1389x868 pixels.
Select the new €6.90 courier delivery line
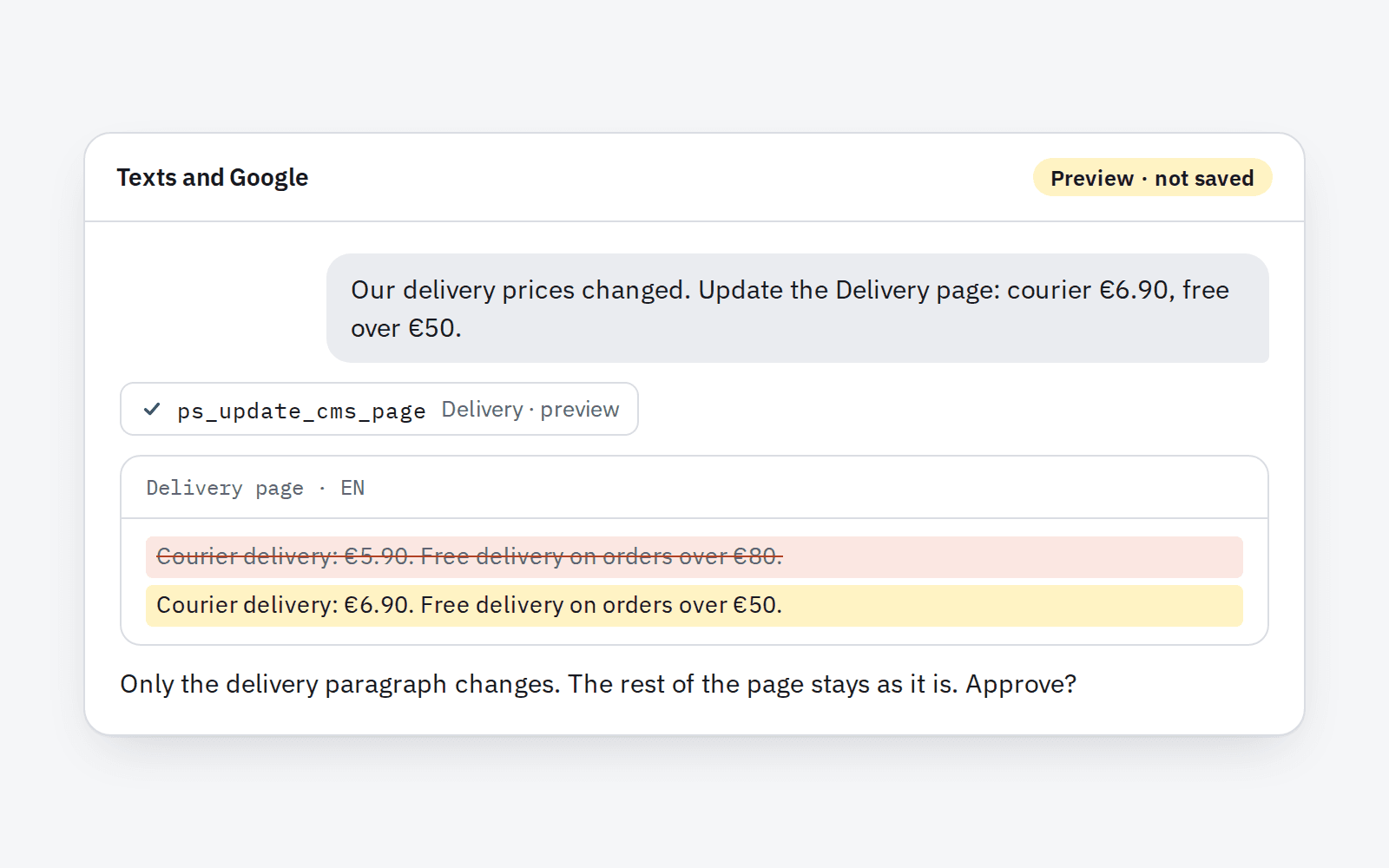(694, 606)
